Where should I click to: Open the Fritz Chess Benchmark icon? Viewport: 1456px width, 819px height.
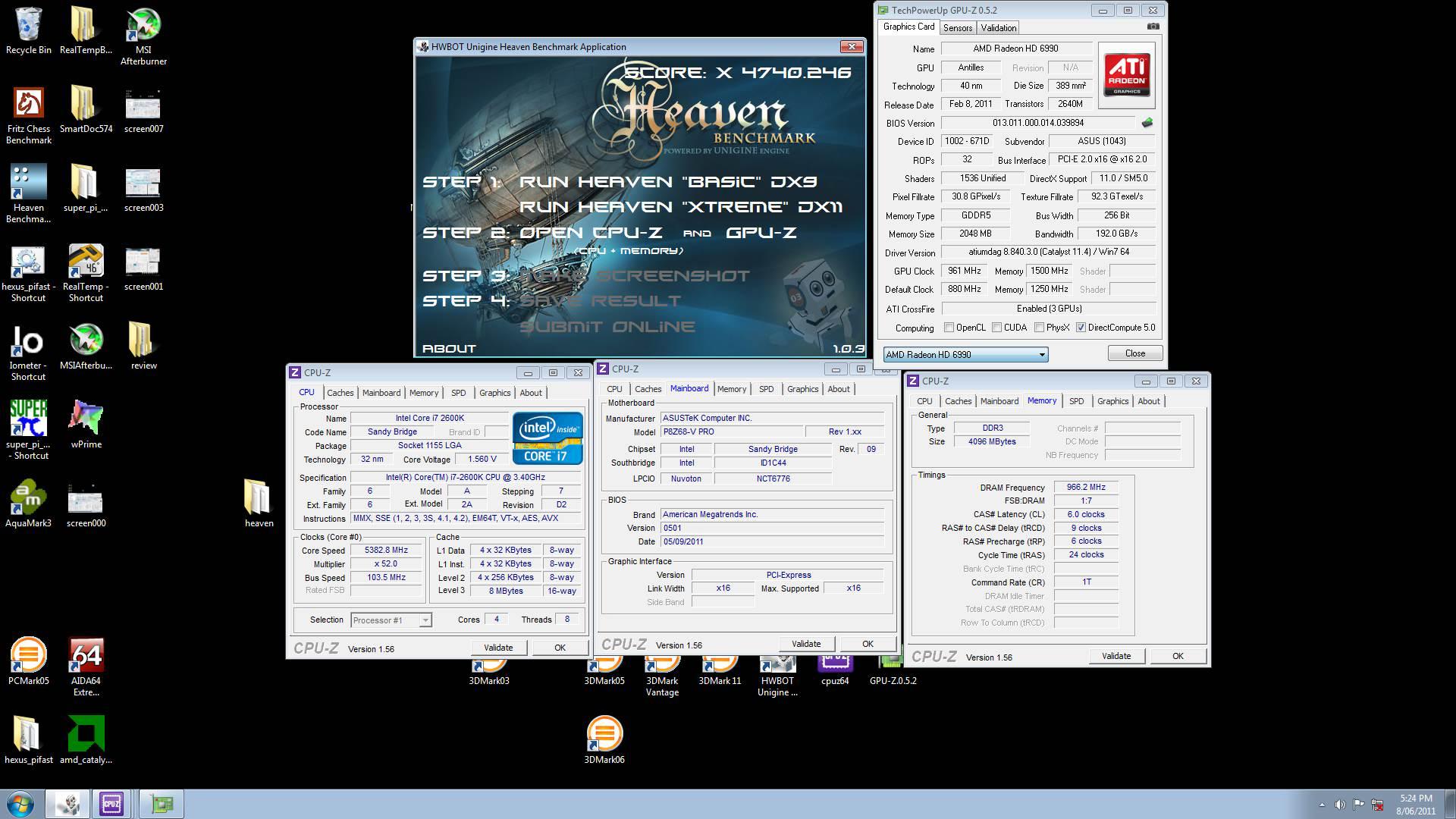coord(29,115)
